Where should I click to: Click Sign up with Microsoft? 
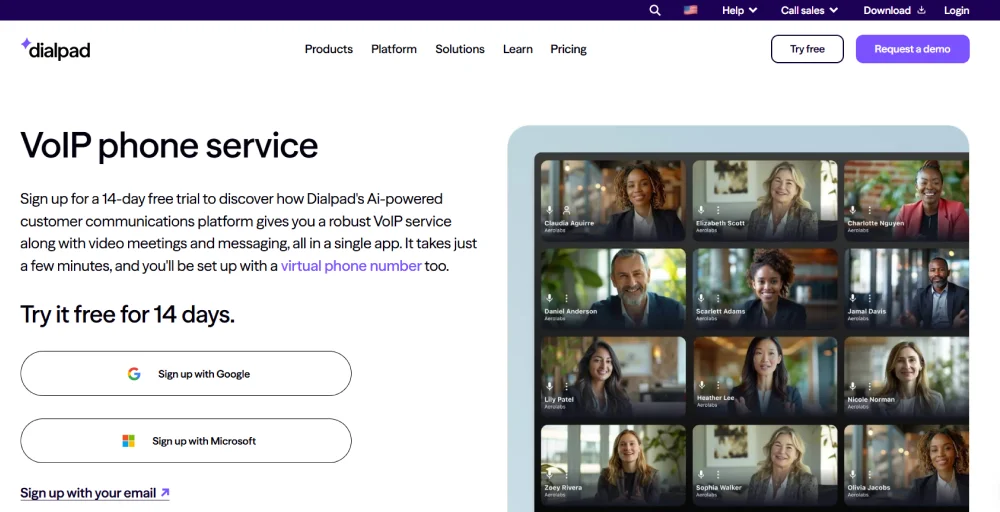186,441
